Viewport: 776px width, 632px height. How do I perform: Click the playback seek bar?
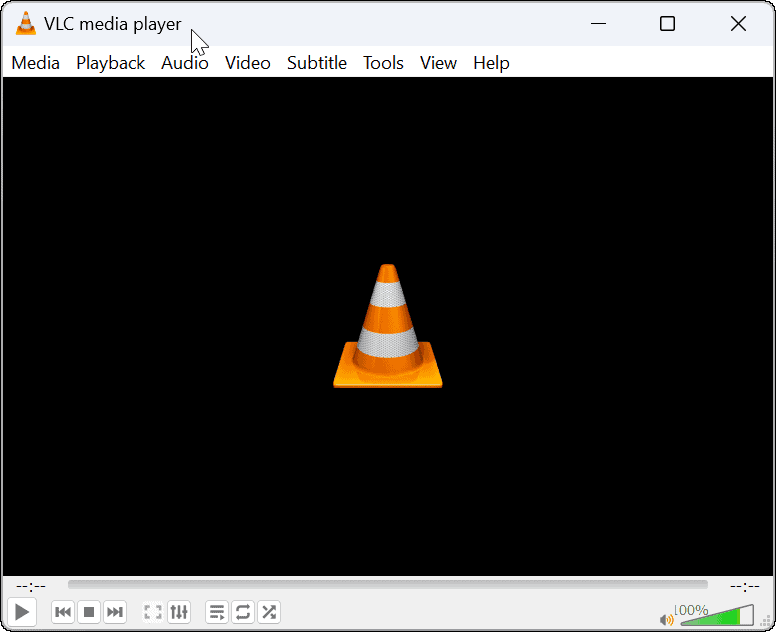(388, 584)
